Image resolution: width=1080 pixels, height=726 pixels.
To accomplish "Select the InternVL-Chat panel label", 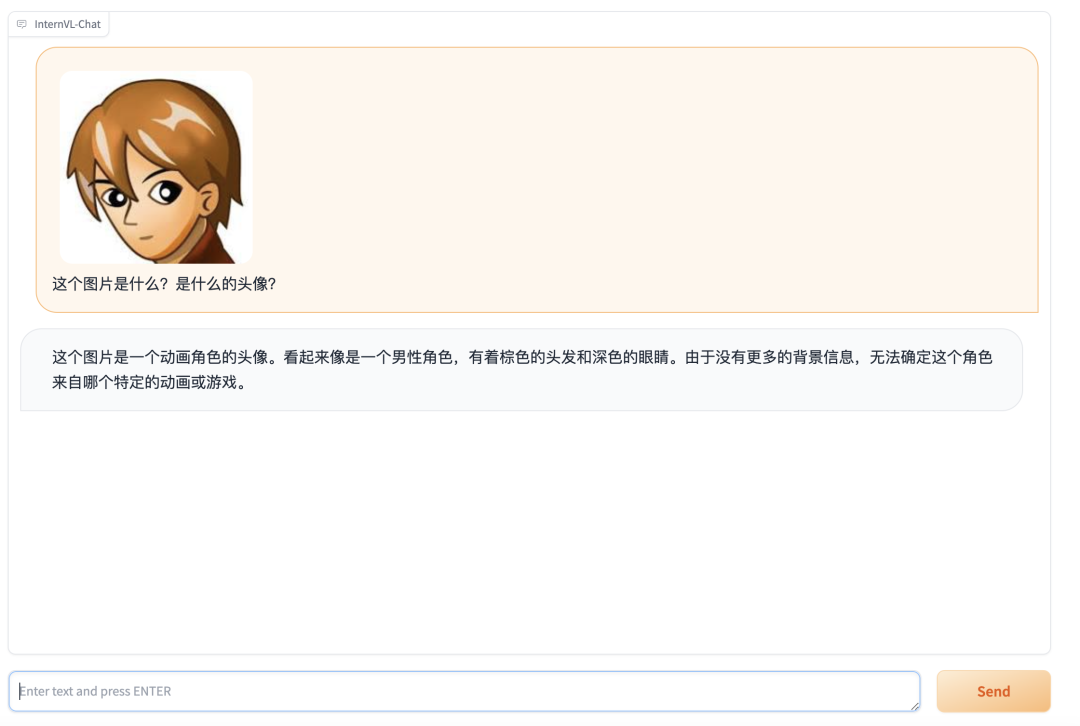I will 67,24.
